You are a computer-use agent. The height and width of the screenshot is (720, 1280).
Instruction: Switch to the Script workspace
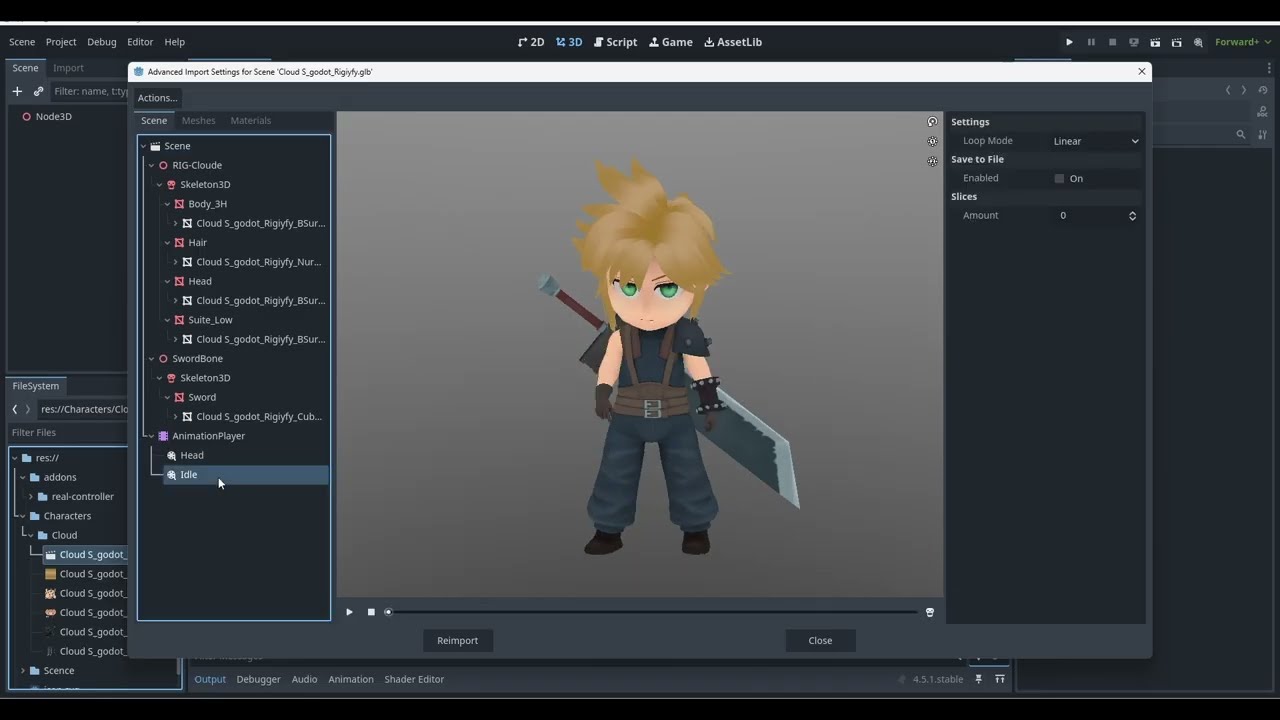pos(615,42)
